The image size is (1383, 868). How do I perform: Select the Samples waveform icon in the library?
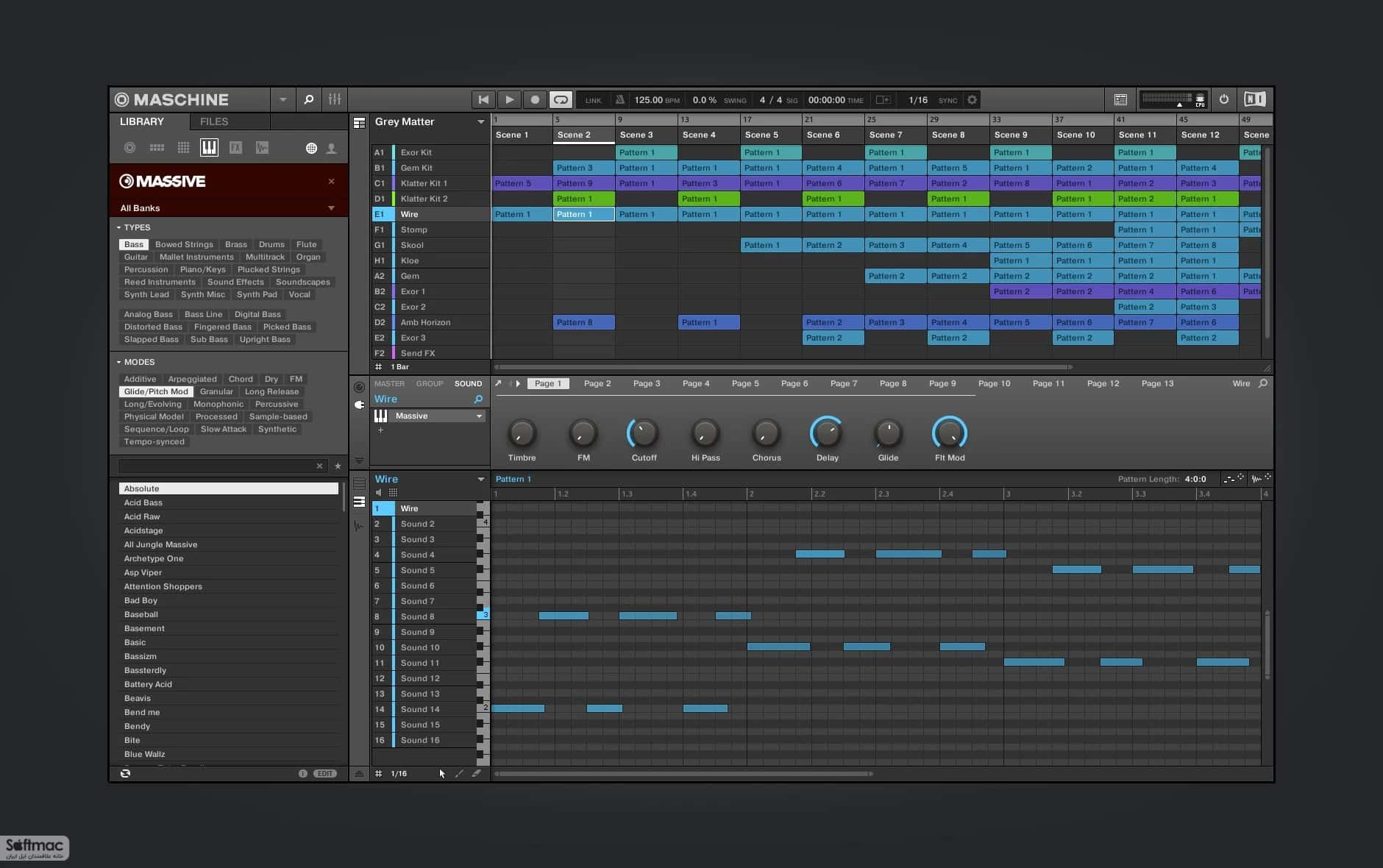(x=262, y=148)
